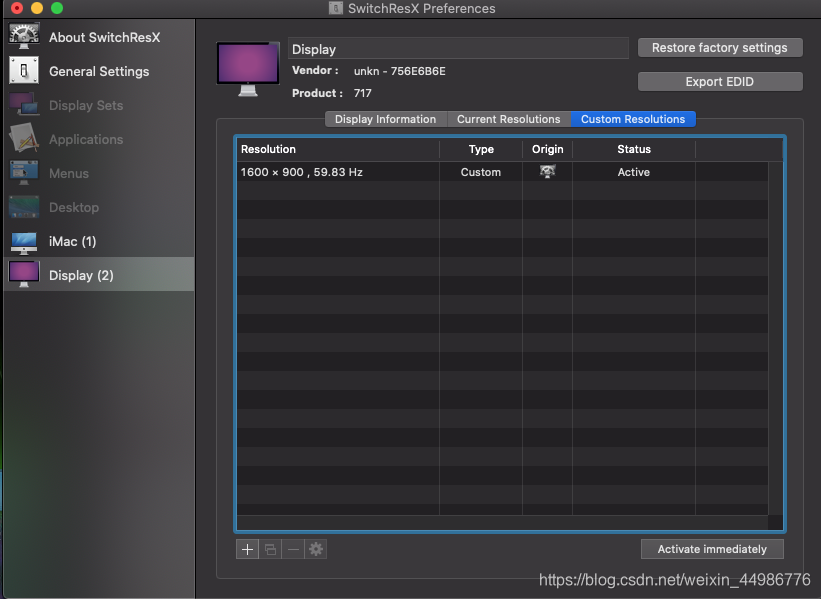This screenshot has width=821, height=599.
Task: Click the Active status cell
Action: [x=634, y=172]
